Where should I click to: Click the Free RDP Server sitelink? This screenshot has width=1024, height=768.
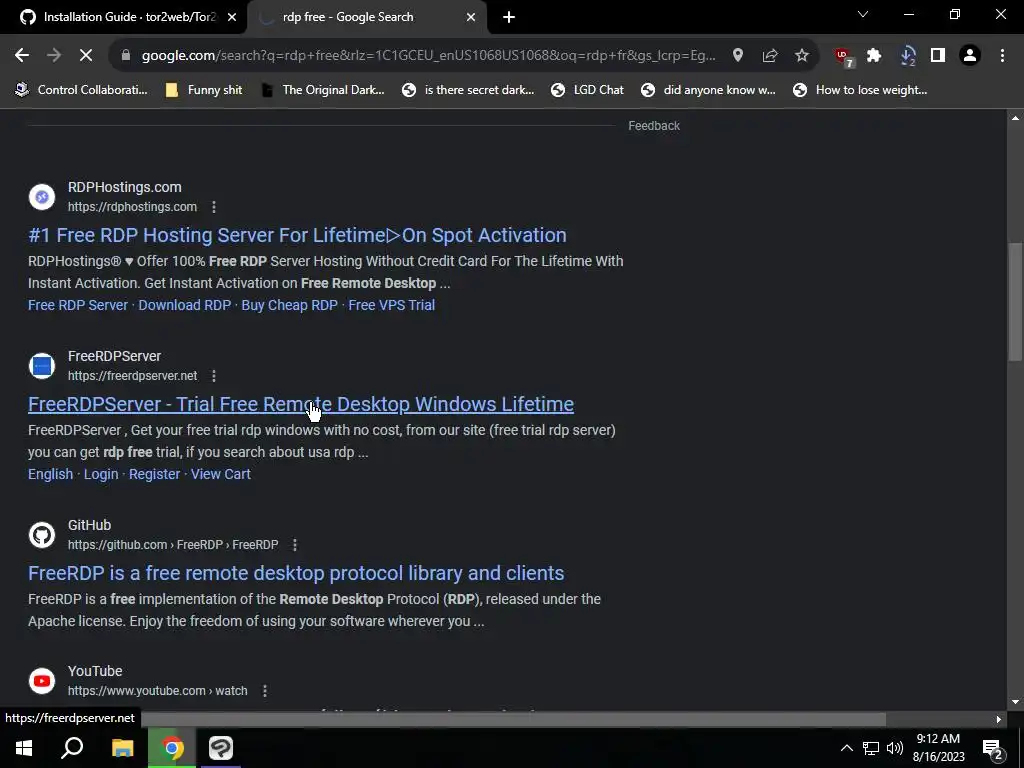tap(78, 305)
